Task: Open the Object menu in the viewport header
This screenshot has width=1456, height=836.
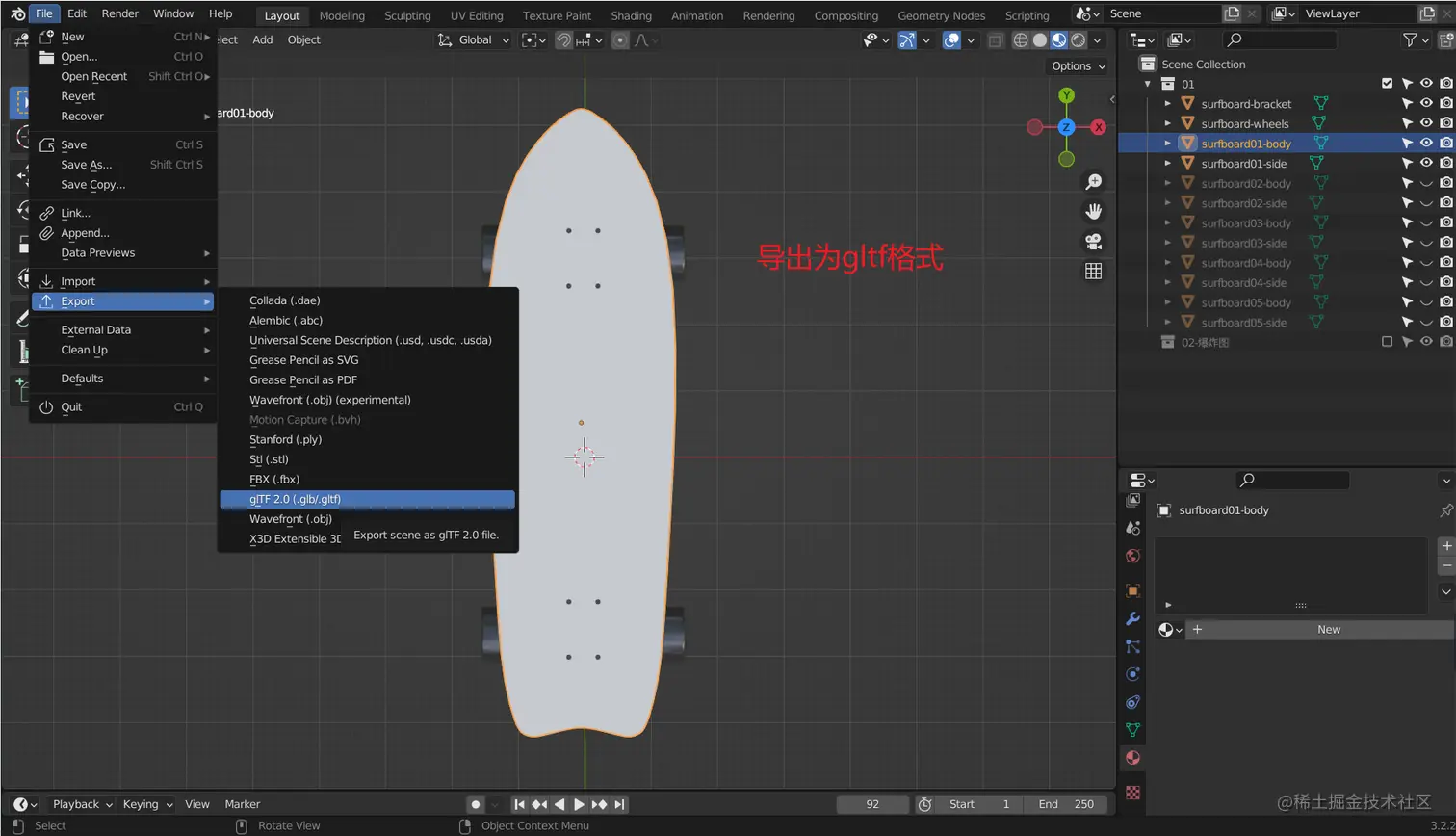Action: [303, 39]
